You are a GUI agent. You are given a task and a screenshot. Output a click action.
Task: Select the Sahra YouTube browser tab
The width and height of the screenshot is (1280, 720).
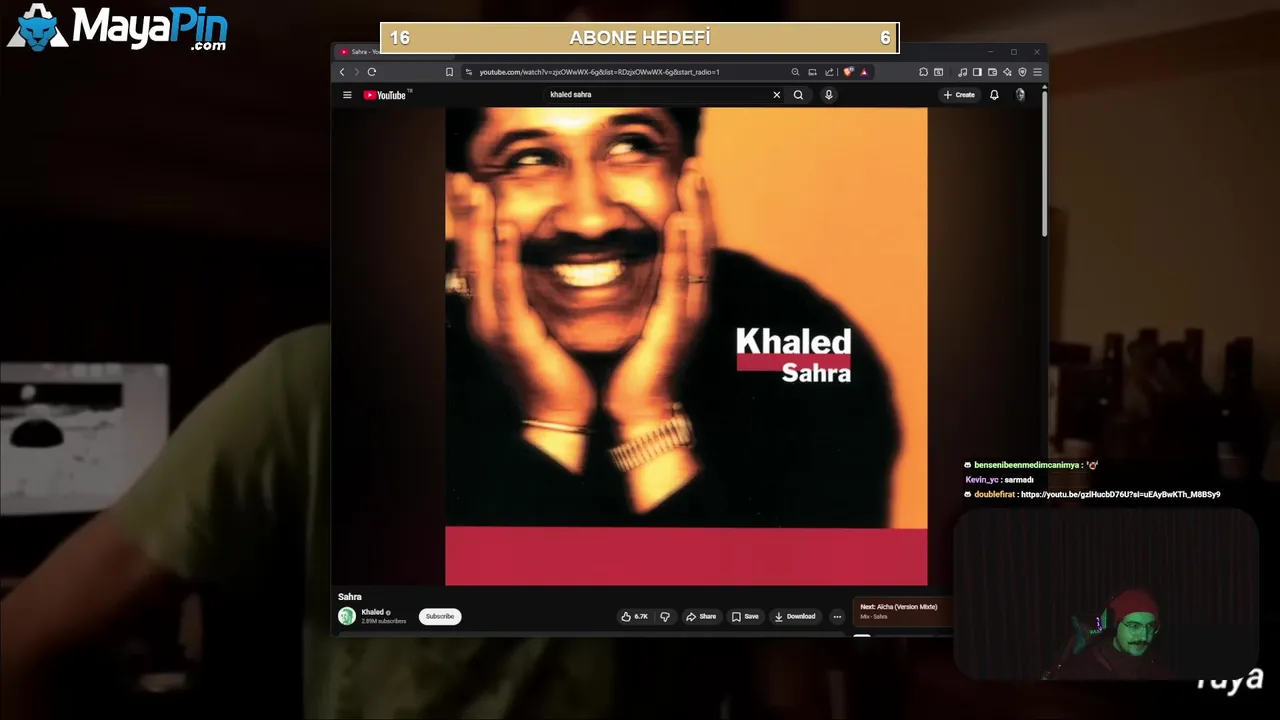[x=393, y=52]
